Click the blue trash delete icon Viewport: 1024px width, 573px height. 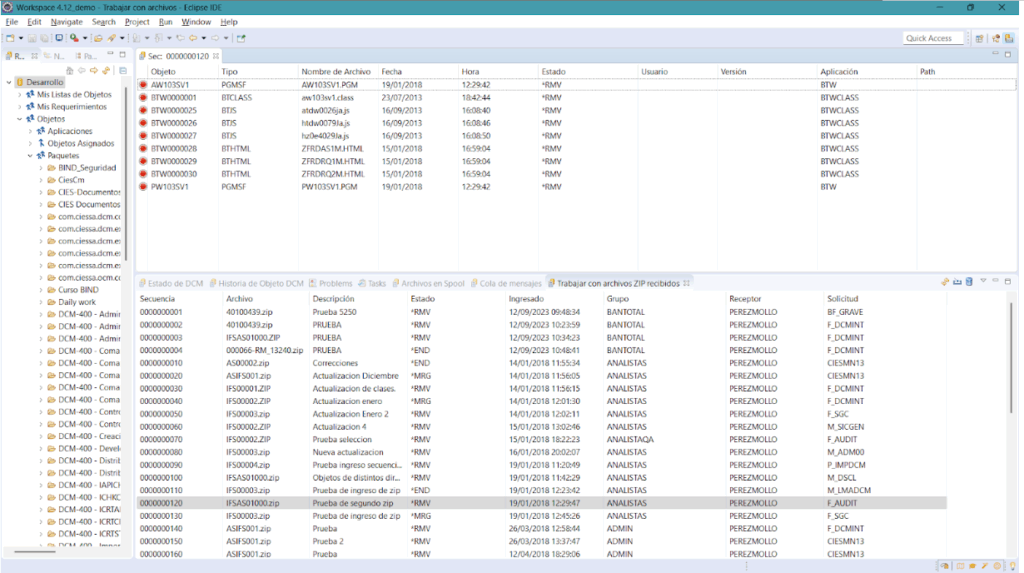click(969, 283)
